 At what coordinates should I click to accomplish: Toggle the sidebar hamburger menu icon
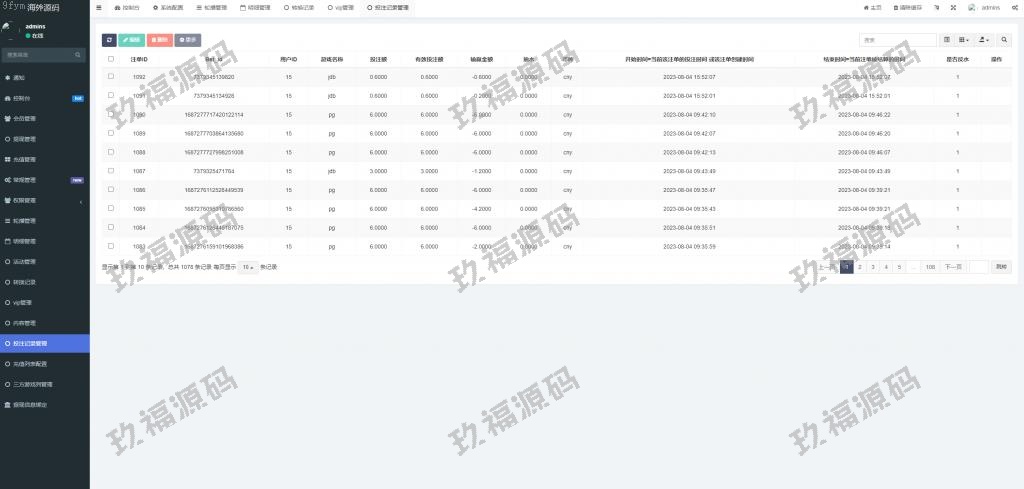(x=98, y=7)
